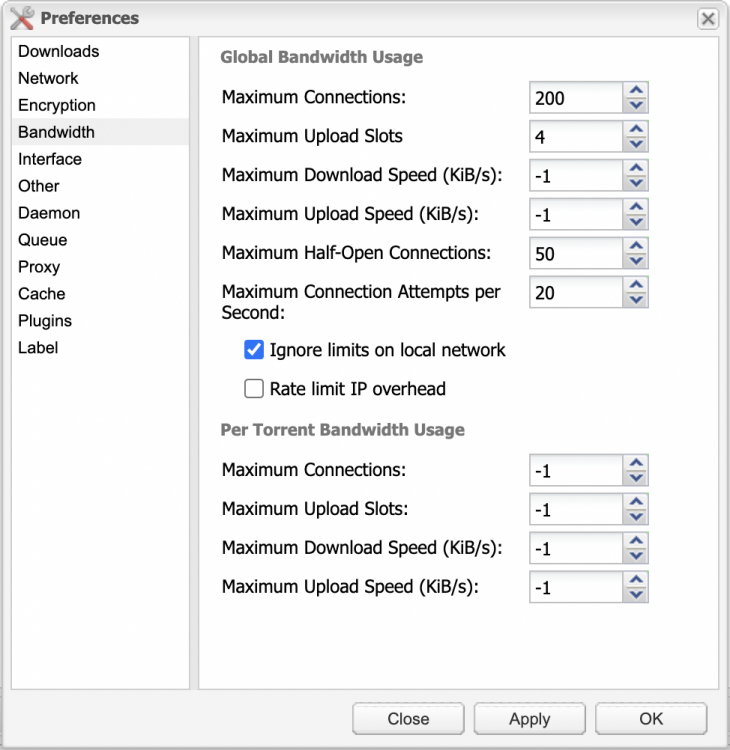This screenshot has width=730, height=750.
Task: Increase per-torrent Maximum Connections value
Action: coord(636,463)
